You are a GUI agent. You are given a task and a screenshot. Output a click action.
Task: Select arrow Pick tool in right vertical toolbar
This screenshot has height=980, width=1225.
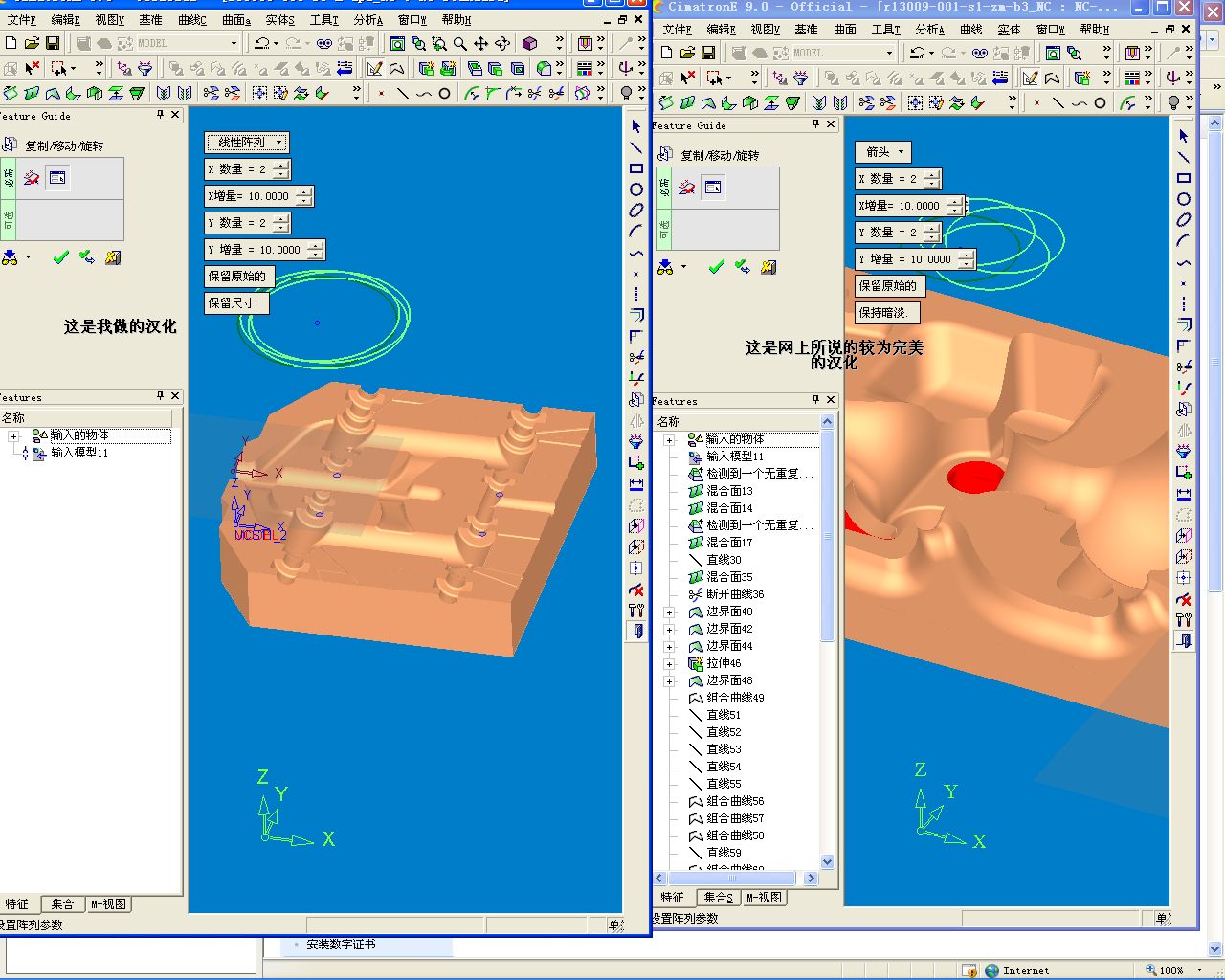(x=1184, y=136)
